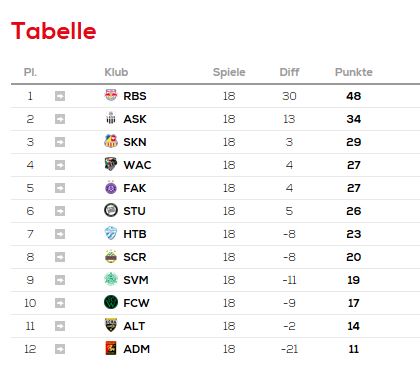This screenshot has height=384, width=420.
Task: Click the RBS club logo
Action: click(111, 95)
